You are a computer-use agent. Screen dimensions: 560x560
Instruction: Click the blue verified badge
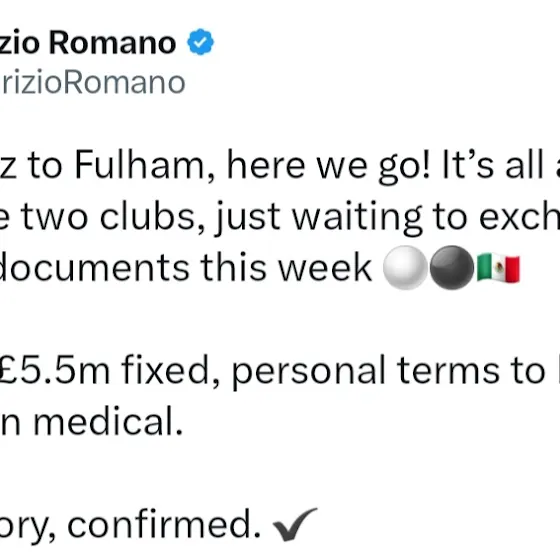[x=200, y=42]
